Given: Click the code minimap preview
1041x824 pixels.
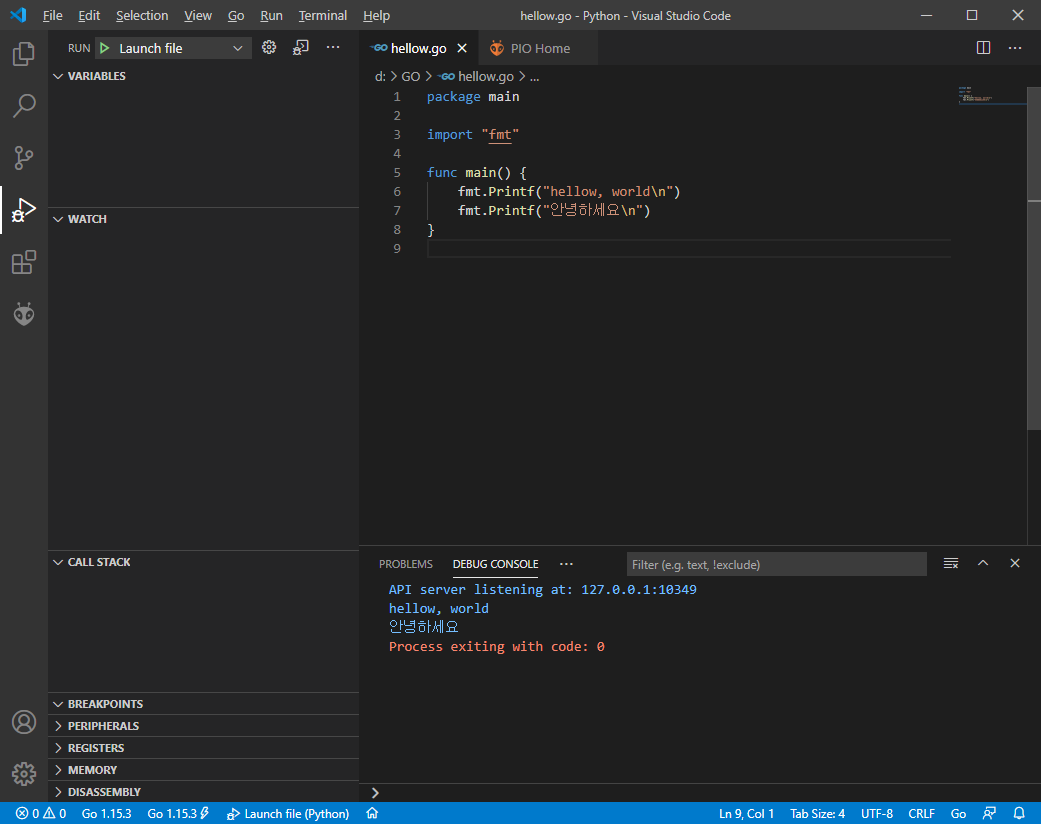Looking at the screenshot, I should [x=990, y=96].
